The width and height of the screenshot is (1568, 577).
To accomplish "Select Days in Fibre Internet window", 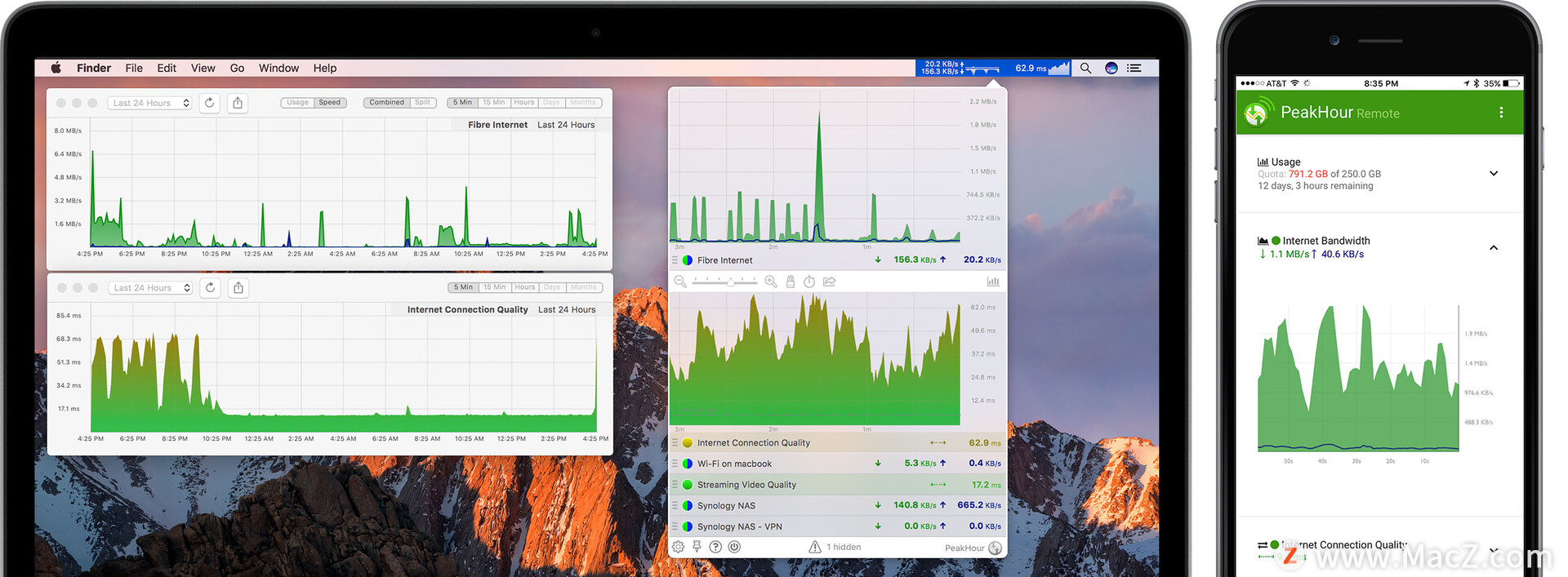I will 552,103.
